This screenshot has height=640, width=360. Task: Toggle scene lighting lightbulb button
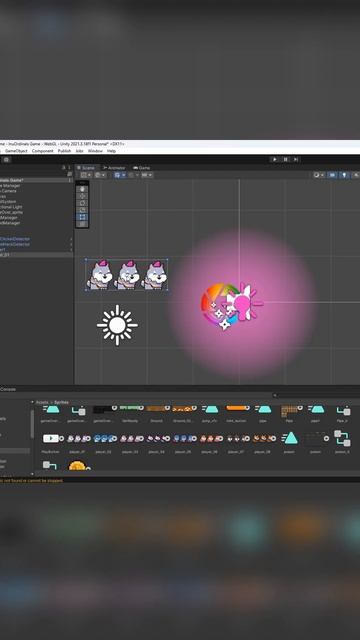pyautogui.click(x=344, y=175)
